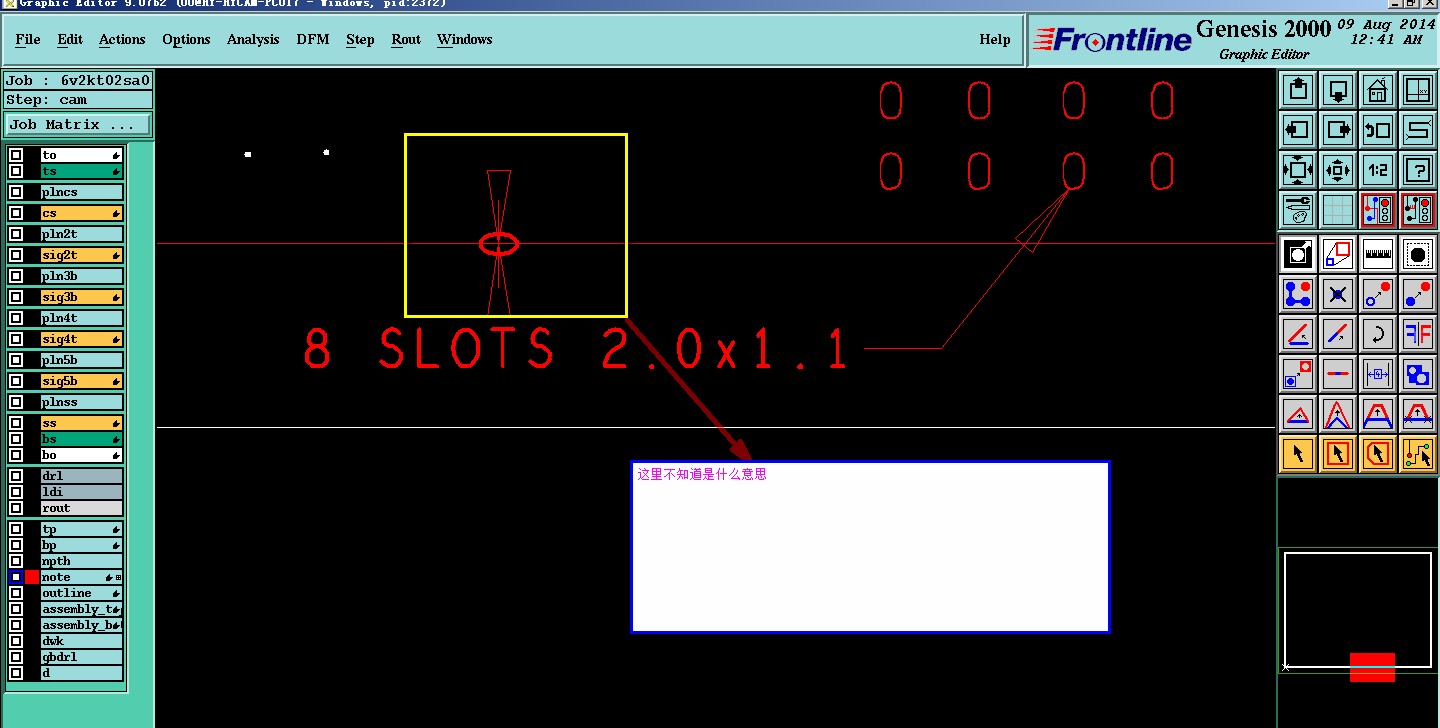Toggle the checkbox for layer outline

pyautogui.click(x=16, y=593)
